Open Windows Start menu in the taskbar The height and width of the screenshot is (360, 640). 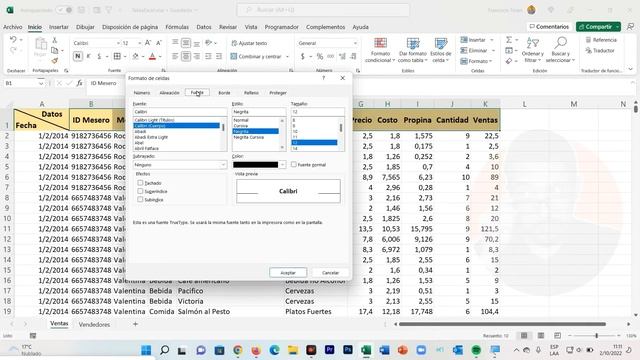coord(146,350)
